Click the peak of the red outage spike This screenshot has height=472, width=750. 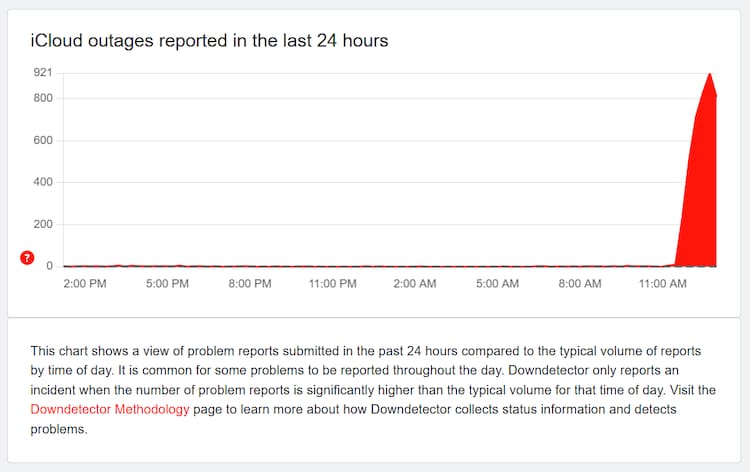(x=709, y=74)
